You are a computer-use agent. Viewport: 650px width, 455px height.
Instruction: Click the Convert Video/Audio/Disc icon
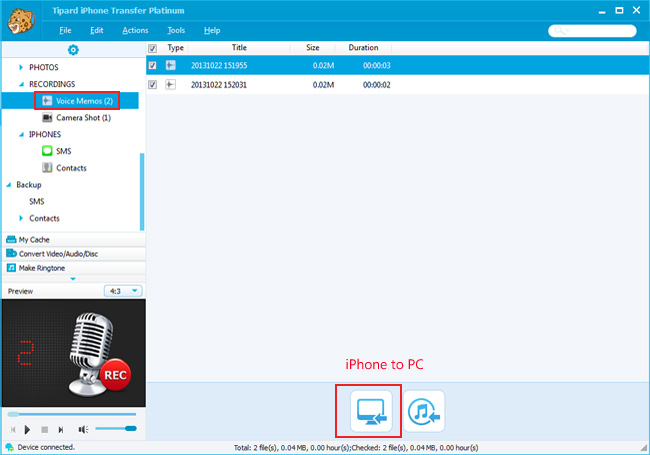click(11, 253)
